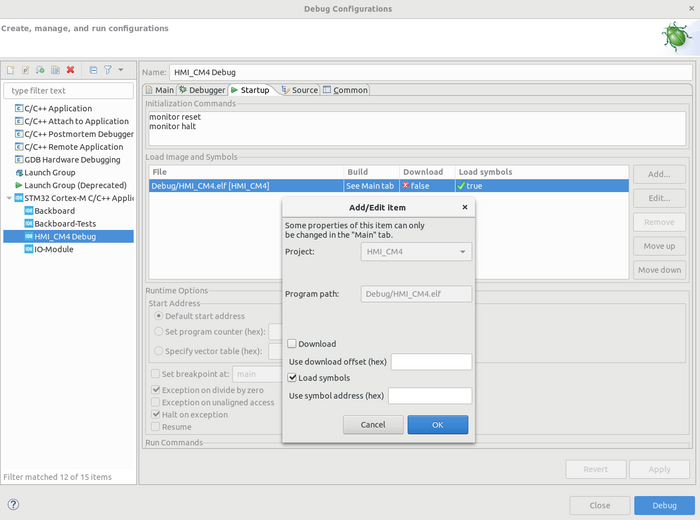This screenshot has height=520, width=700.
Task: Enable the Download checkbox
Action: pyautogui.click(x=293, y=344)
